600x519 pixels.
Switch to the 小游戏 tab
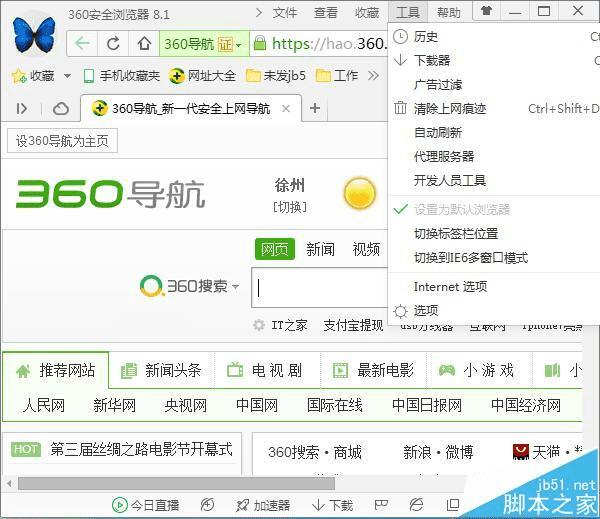point(478,370)
